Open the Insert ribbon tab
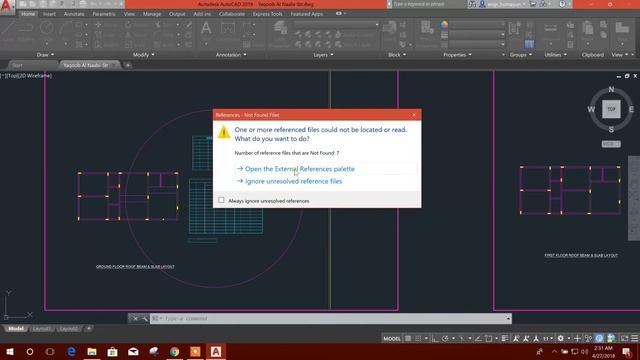The image size is (640, 360). tap(49, 14)
